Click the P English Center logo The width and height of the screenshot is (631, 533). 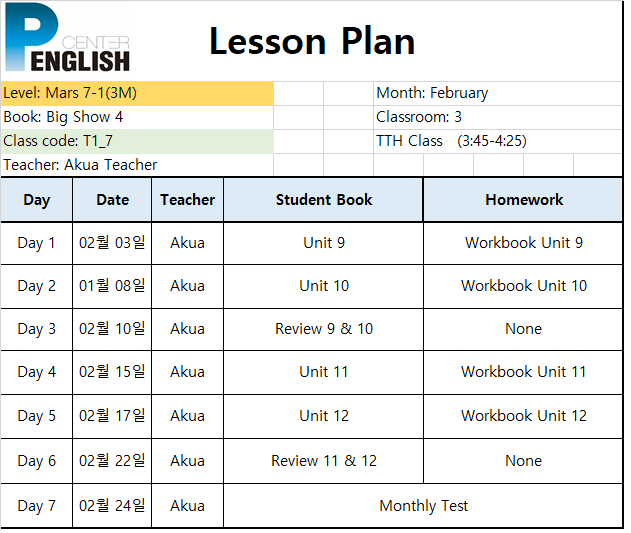pyautogui.click(x=67, y=37)
